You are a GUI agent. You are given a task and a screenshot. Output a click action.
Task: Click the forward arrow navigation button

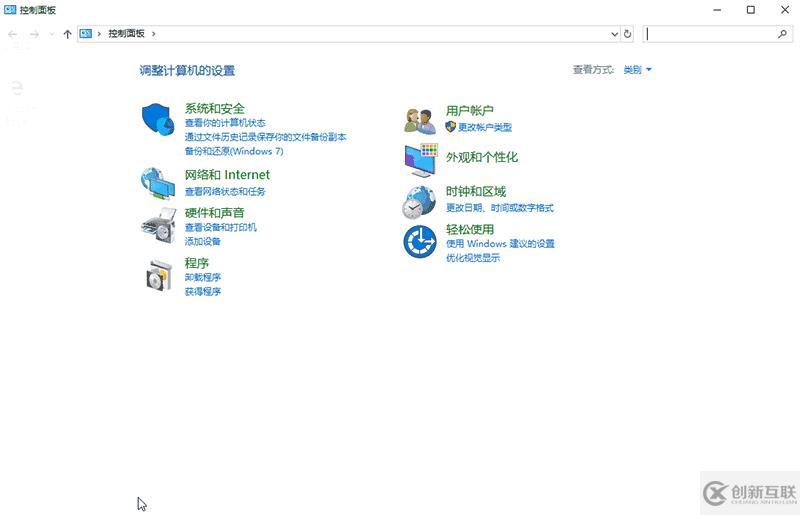pos(34,34)
